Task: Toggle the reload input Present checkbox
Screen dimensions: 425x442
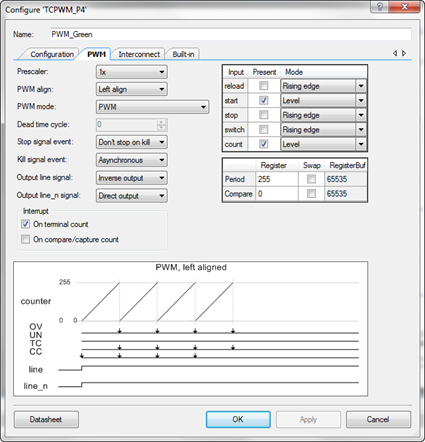Action: tap(264, 86)
